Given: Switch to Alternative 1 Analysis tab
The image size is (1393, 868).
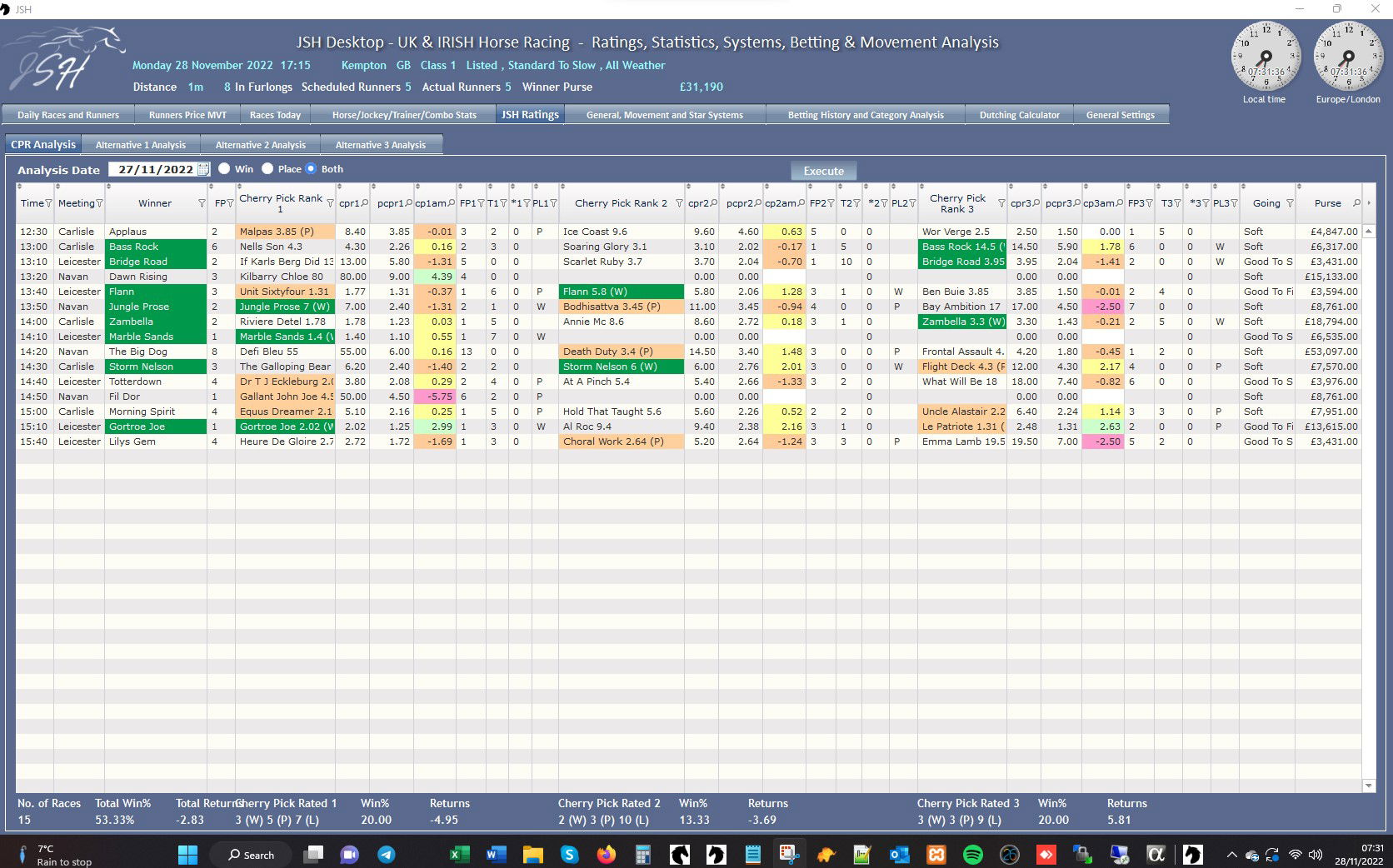Looking at the screenshot, I should pos(141,145).
